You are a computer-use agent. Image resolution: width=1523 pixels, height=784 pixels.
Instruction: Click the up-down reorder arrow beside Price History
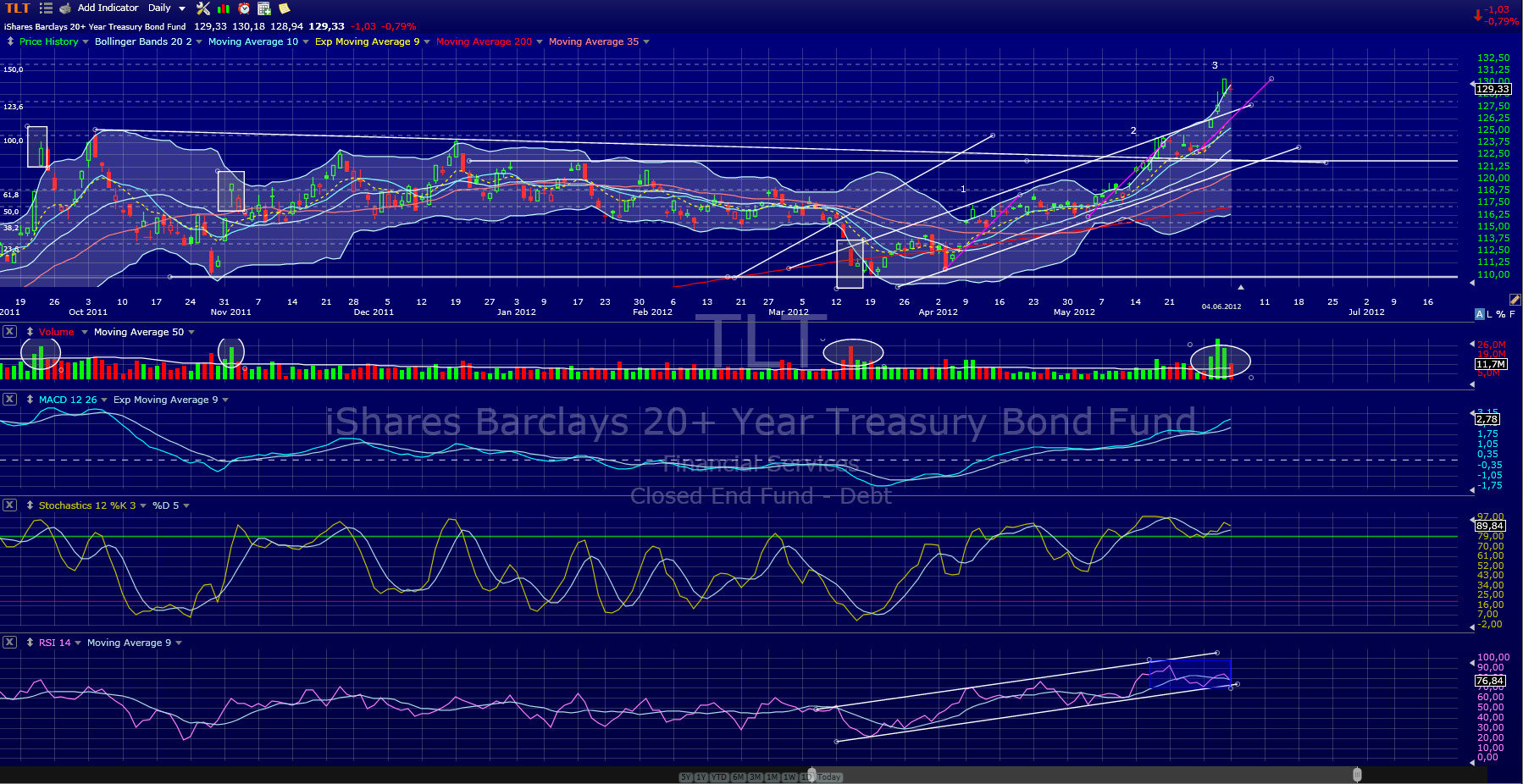coord(10,41)
